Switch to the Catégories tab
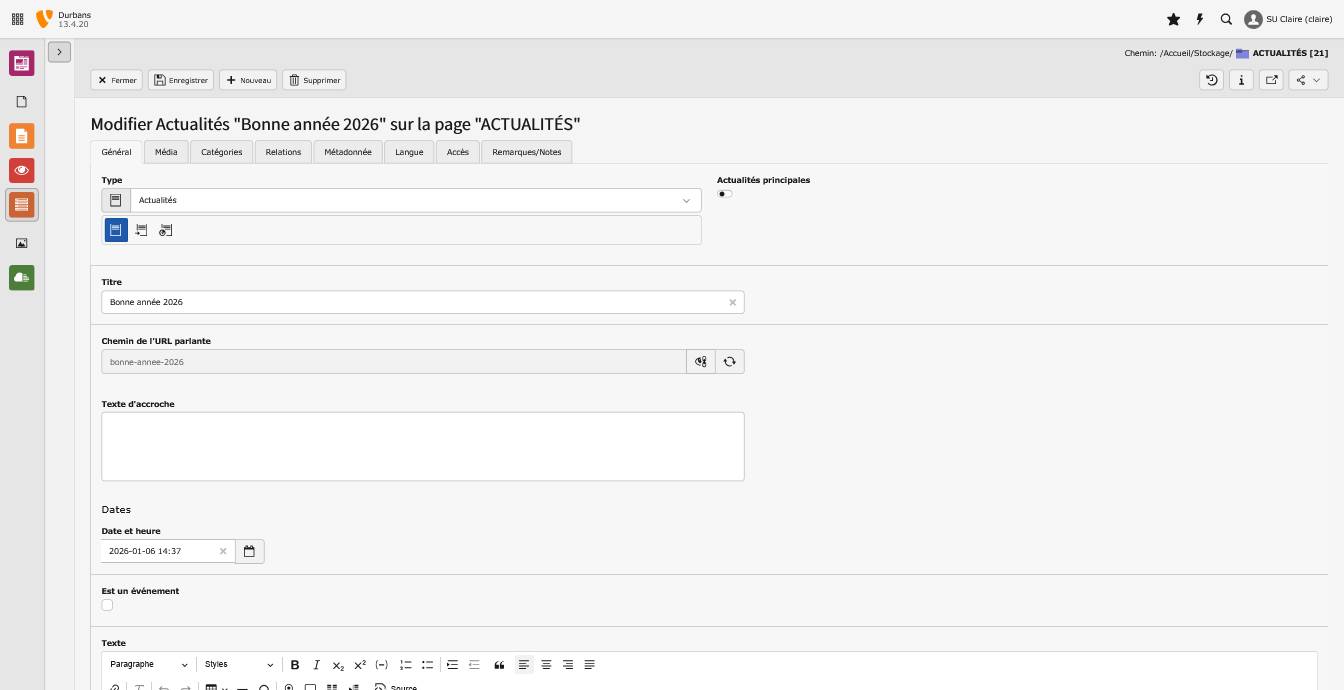 click(x=221, y=152)
